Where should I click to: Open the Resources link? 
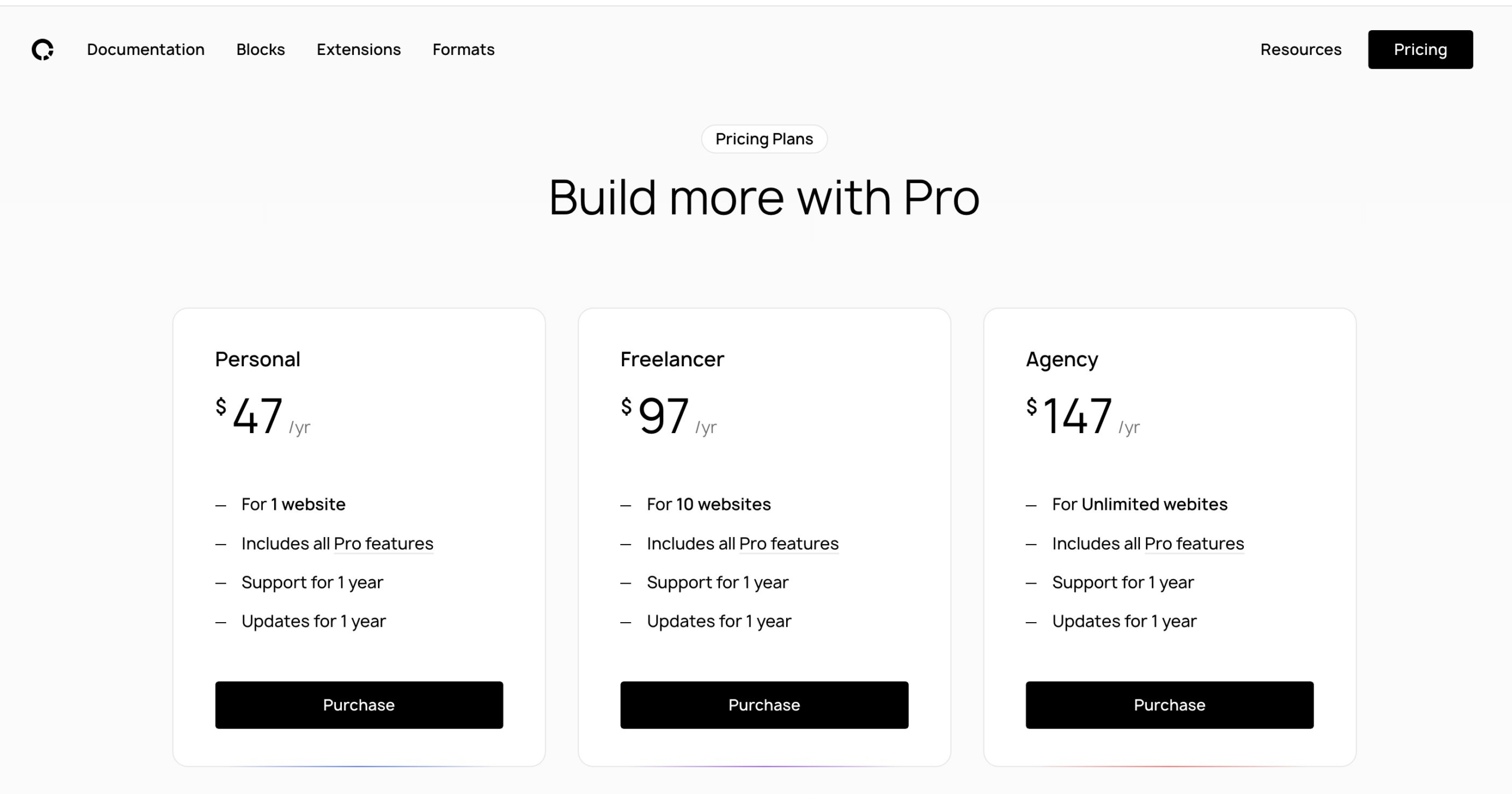click(1301, 50)
